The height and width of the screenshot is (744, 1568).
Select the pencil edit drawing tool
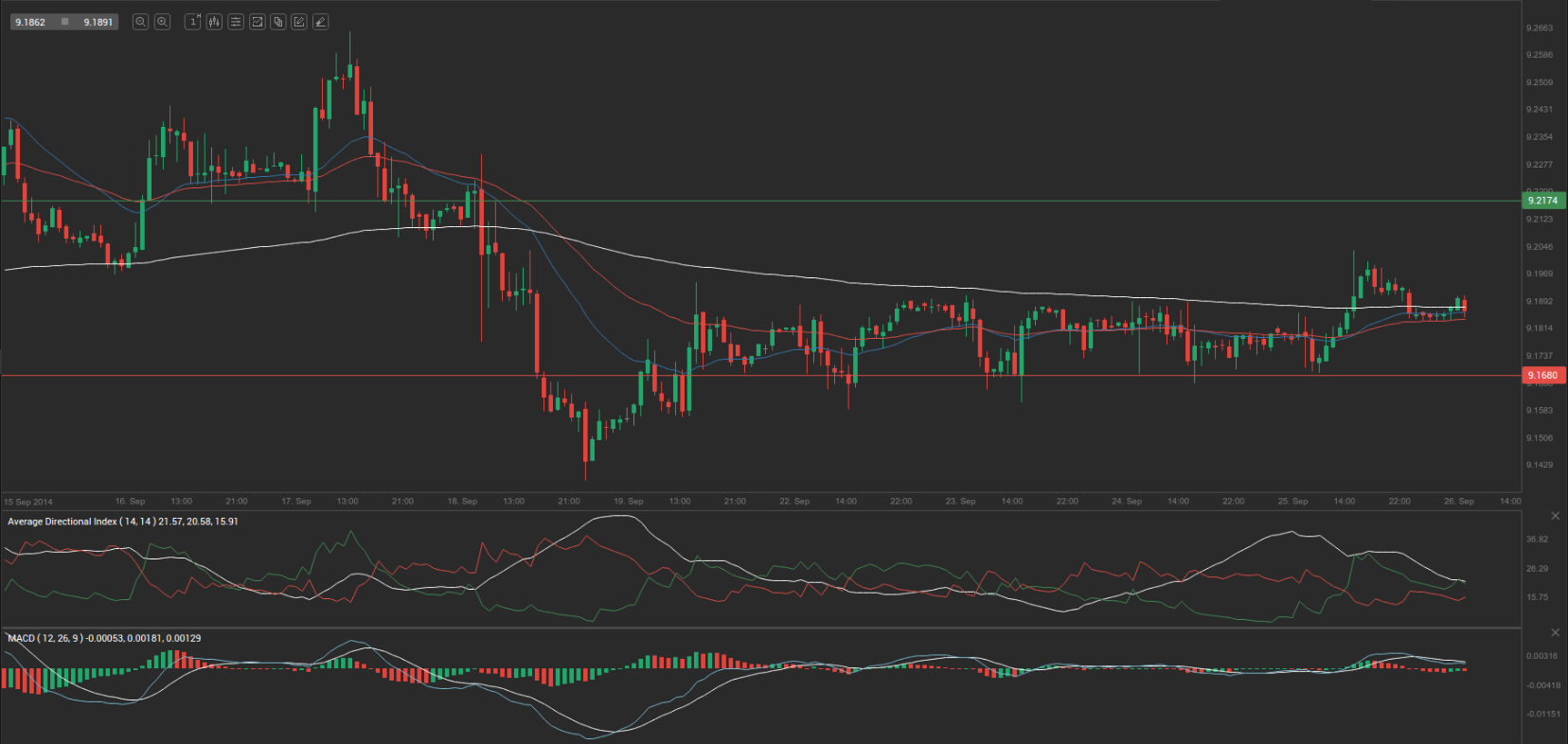coord(299,22)
